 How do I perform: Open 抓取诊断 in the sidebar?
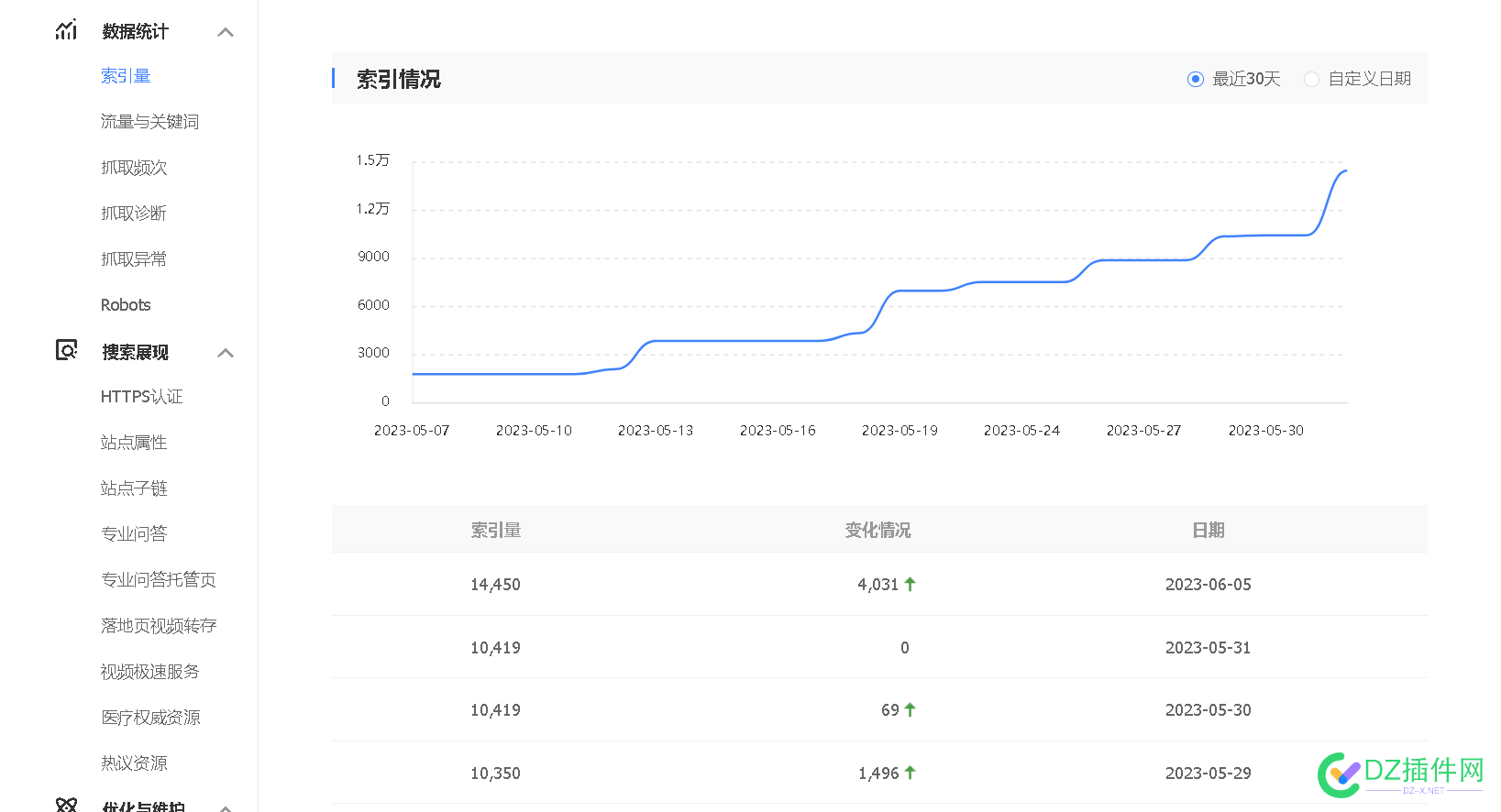(134, 214)
